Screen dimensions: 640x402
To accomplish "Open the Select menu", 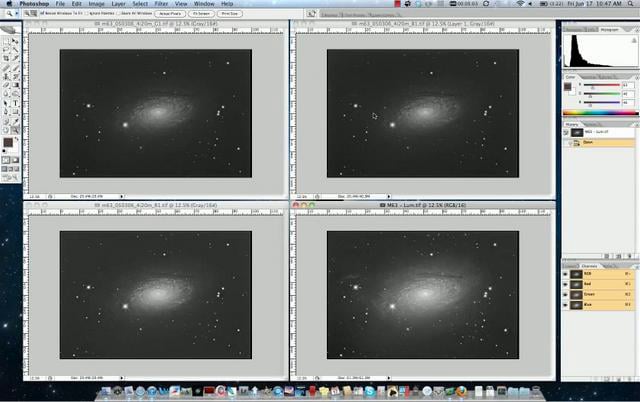I will [x=140, y=4].
